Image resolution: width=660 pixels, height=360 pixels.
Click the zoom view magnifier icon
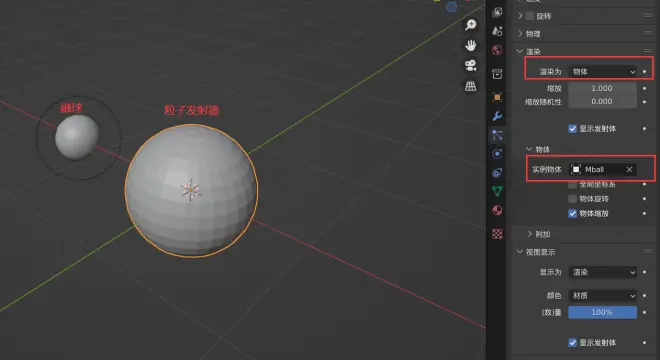[x=471, y=25]
